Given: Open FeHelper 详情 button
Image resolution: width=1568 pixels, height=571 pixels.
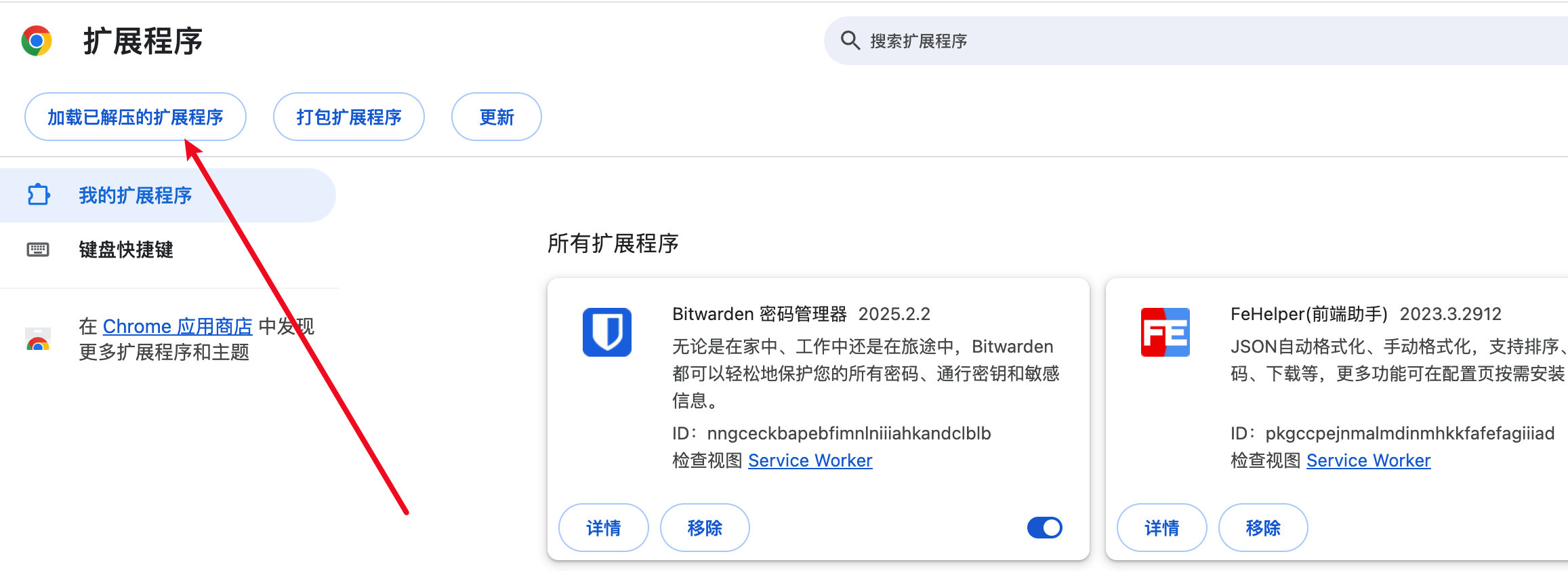Looking at the screenshot, I should tap(1161, 528).
